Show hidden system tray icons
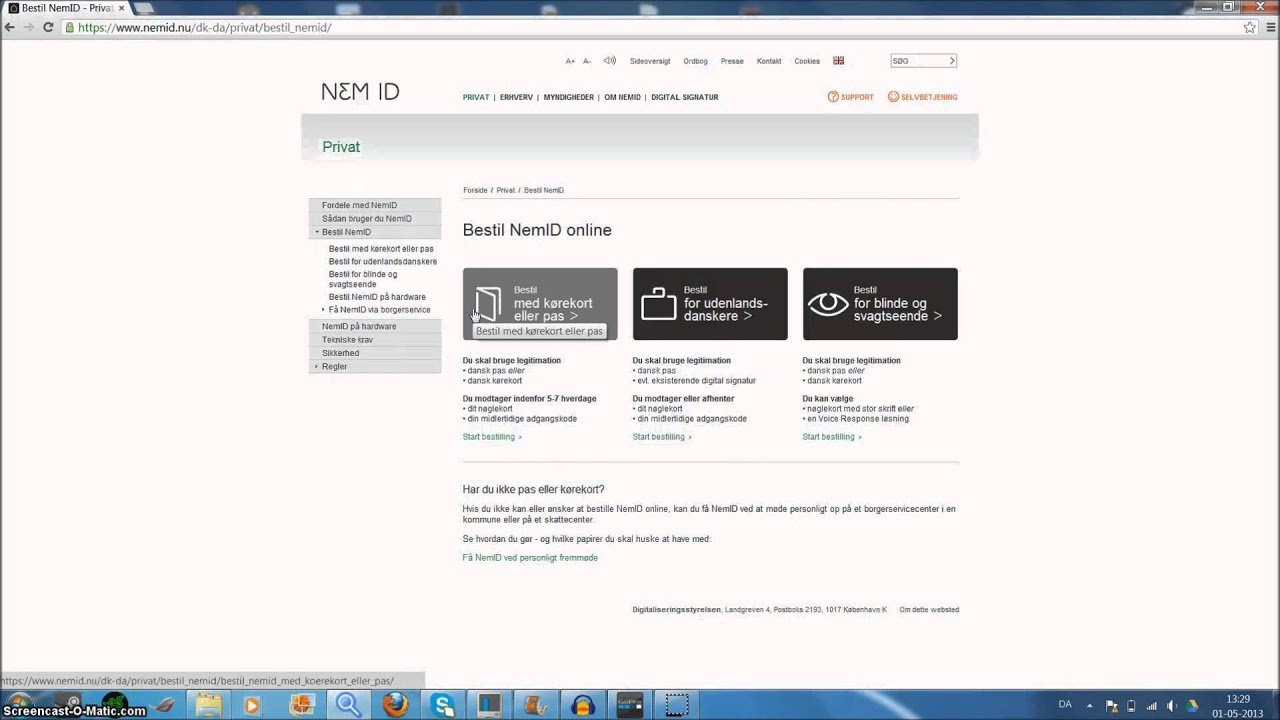The width and height of the screenshot is (1280, 720). pyautogui.click(x=1090, y=705)
